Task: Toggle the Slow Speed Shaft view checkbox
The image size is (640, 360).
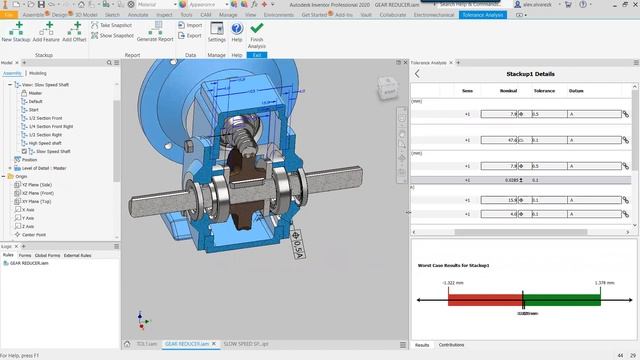Action: 24,151
